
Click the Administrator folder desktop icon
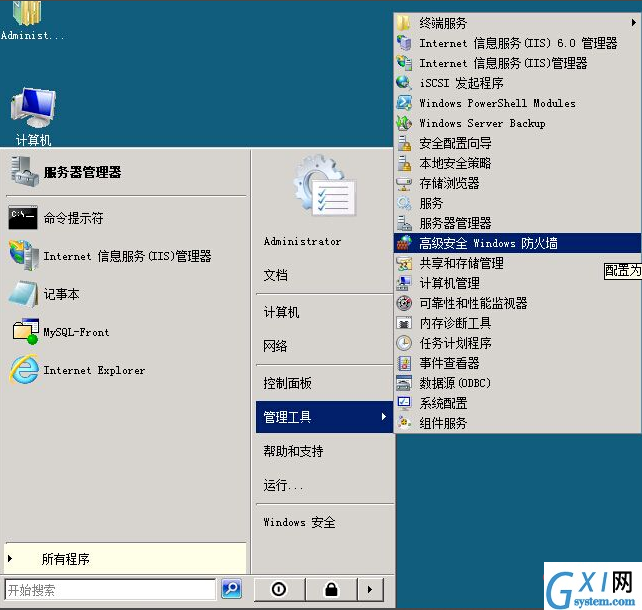pyautogui.click(x=27, y=12)
